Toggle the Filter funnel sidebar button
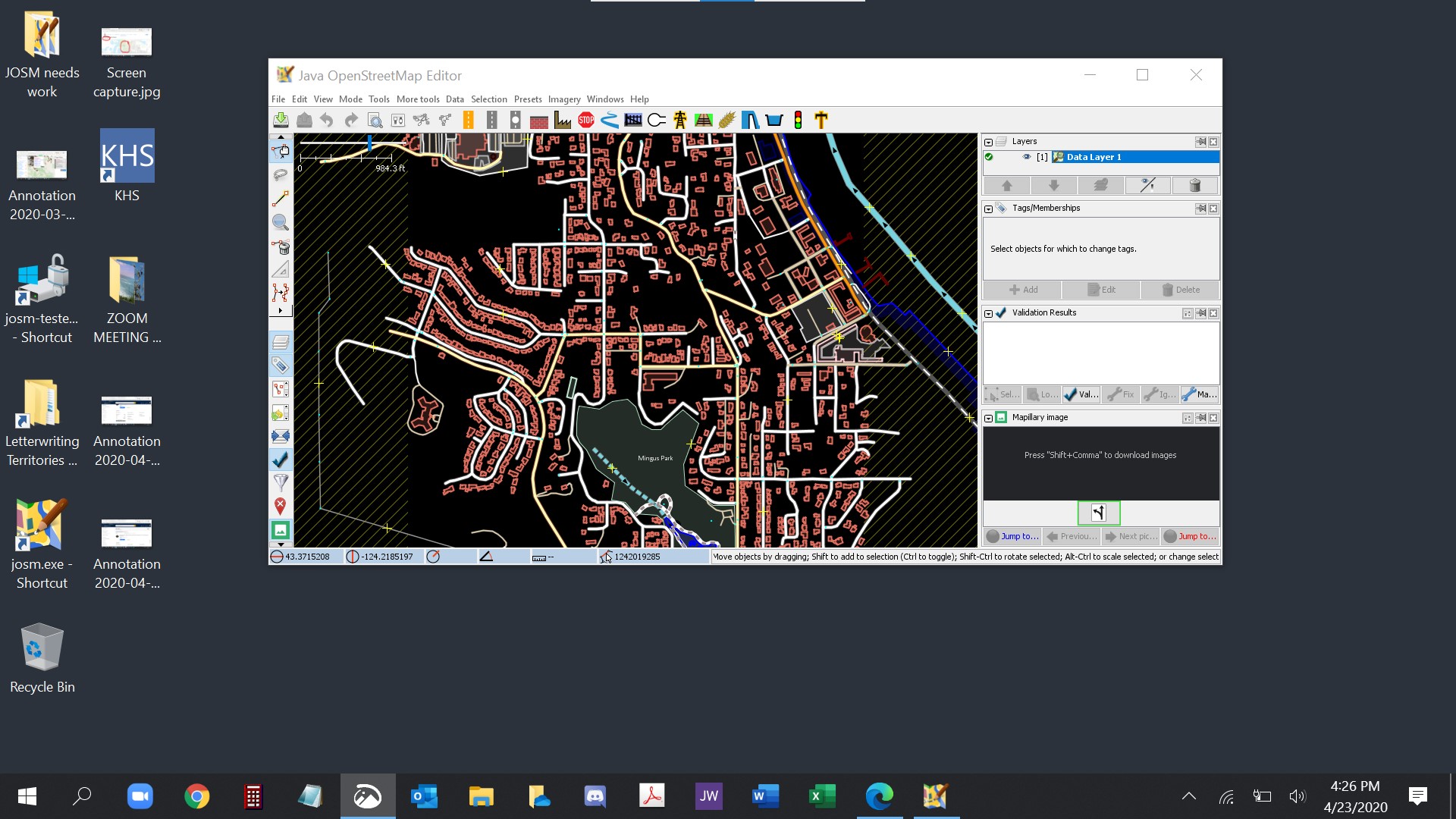The height and width of the screenshot is (819, 1456). tap(281, 483)
